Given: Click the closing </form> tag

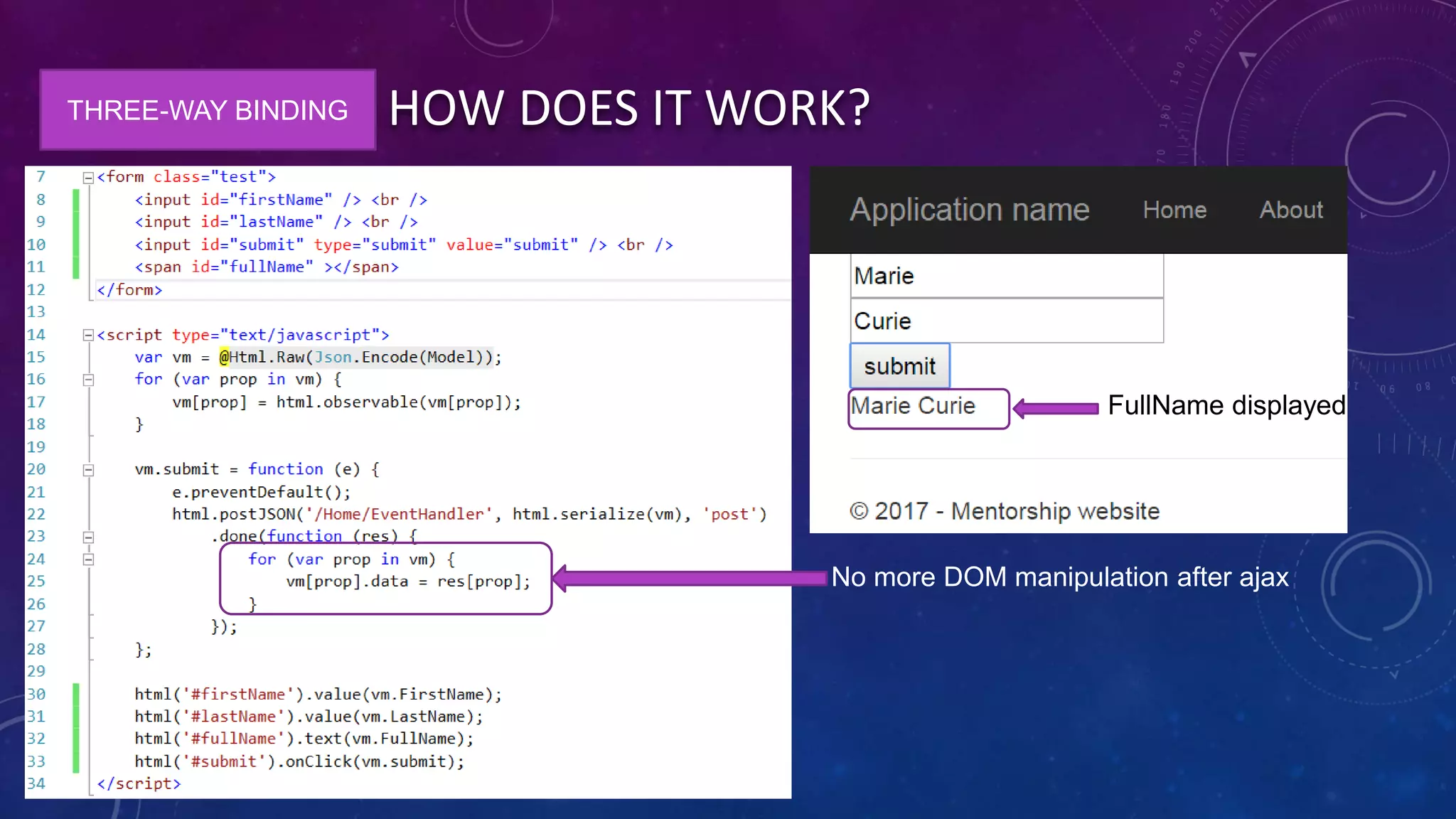Looking at the screenshot, I should click(x=129, y=290).
